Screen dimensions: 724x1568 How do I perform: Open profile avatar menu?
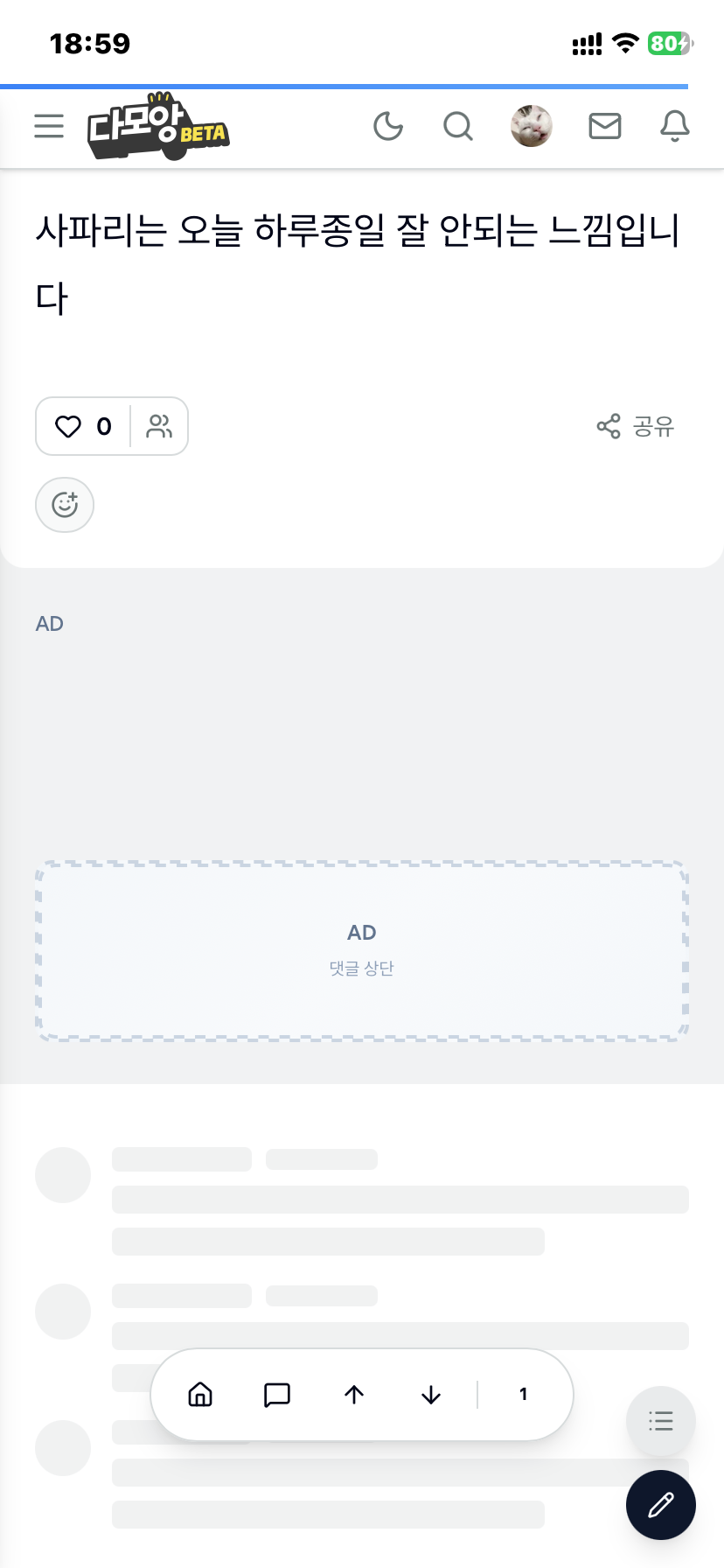pos(532,126)
